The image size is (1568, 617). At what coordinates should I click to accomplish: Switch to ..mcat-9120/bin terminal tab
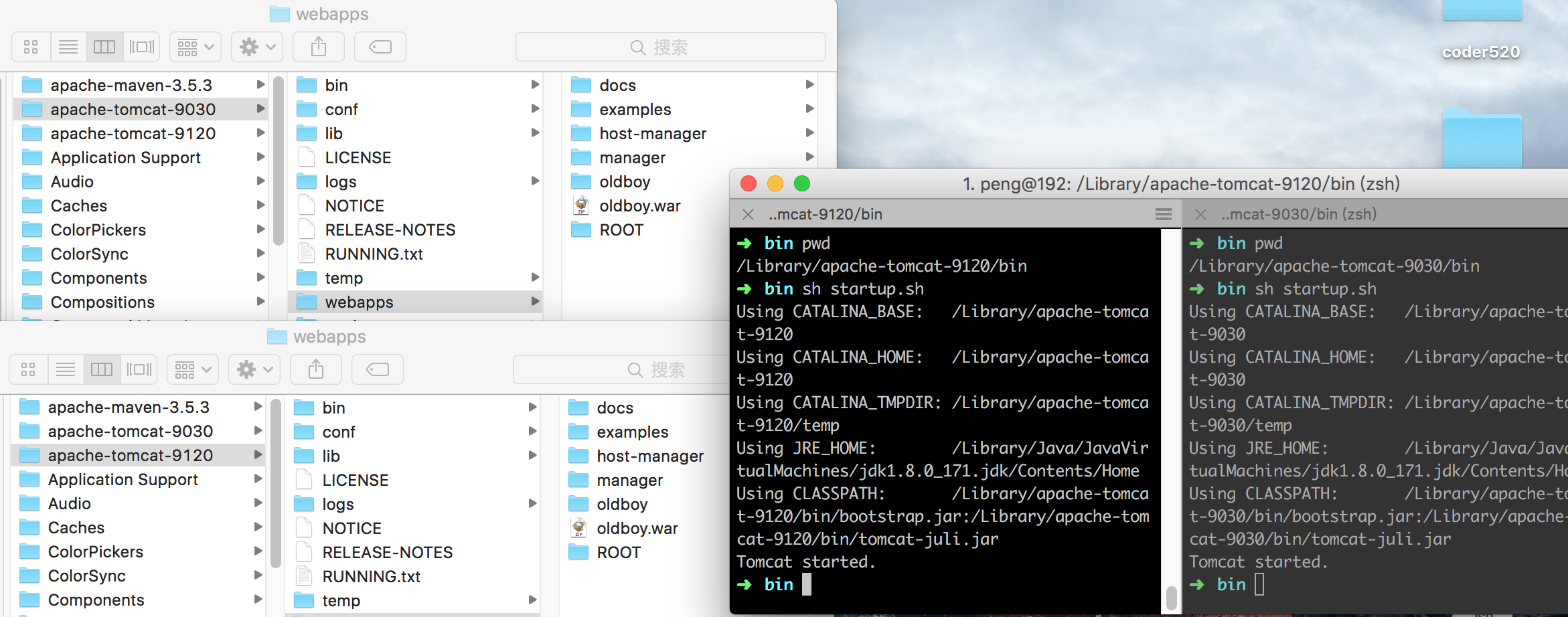pos(955,214)
